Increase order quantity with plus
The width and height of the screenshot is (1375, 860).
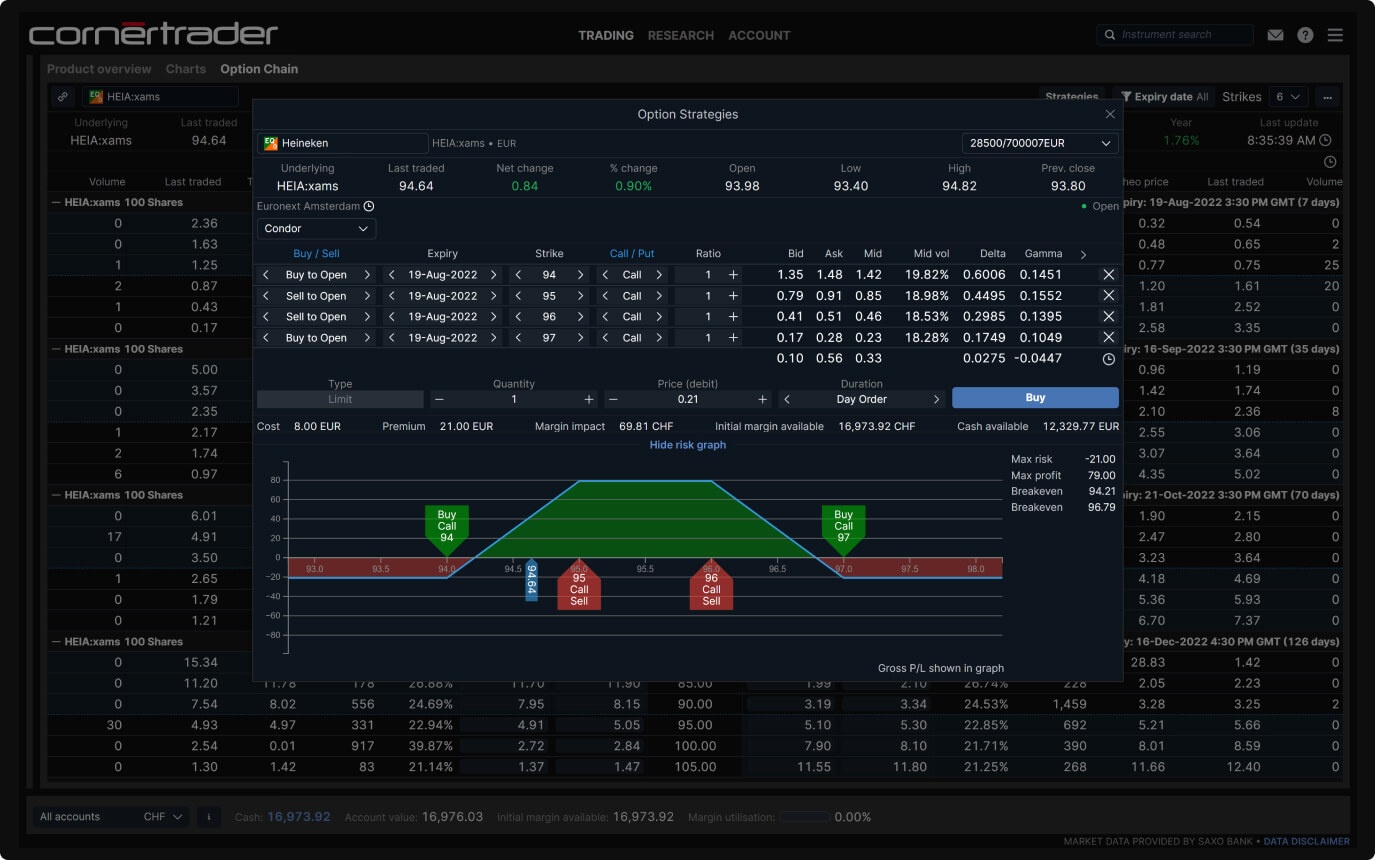588,399
